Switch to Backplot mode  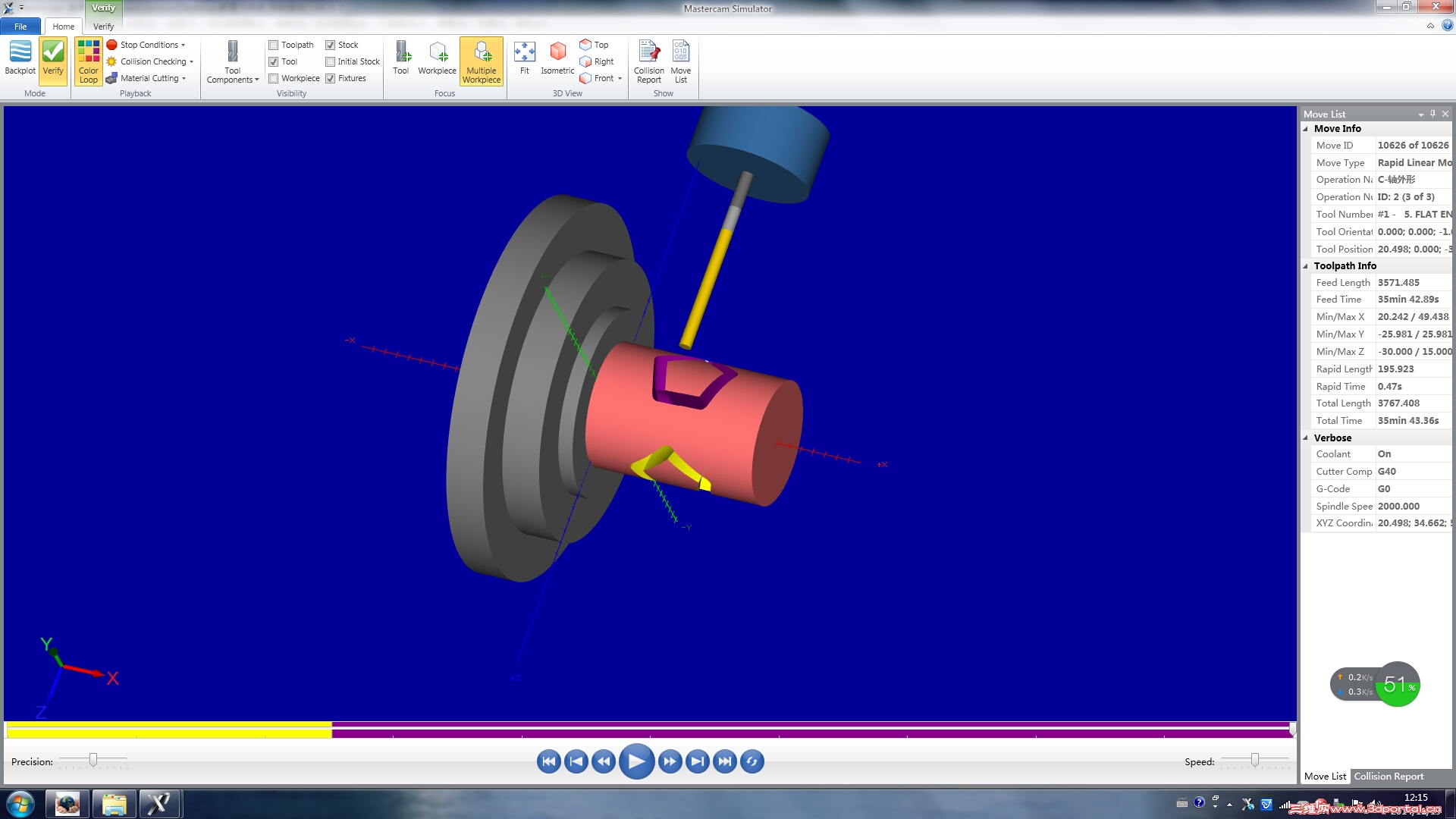20,59
